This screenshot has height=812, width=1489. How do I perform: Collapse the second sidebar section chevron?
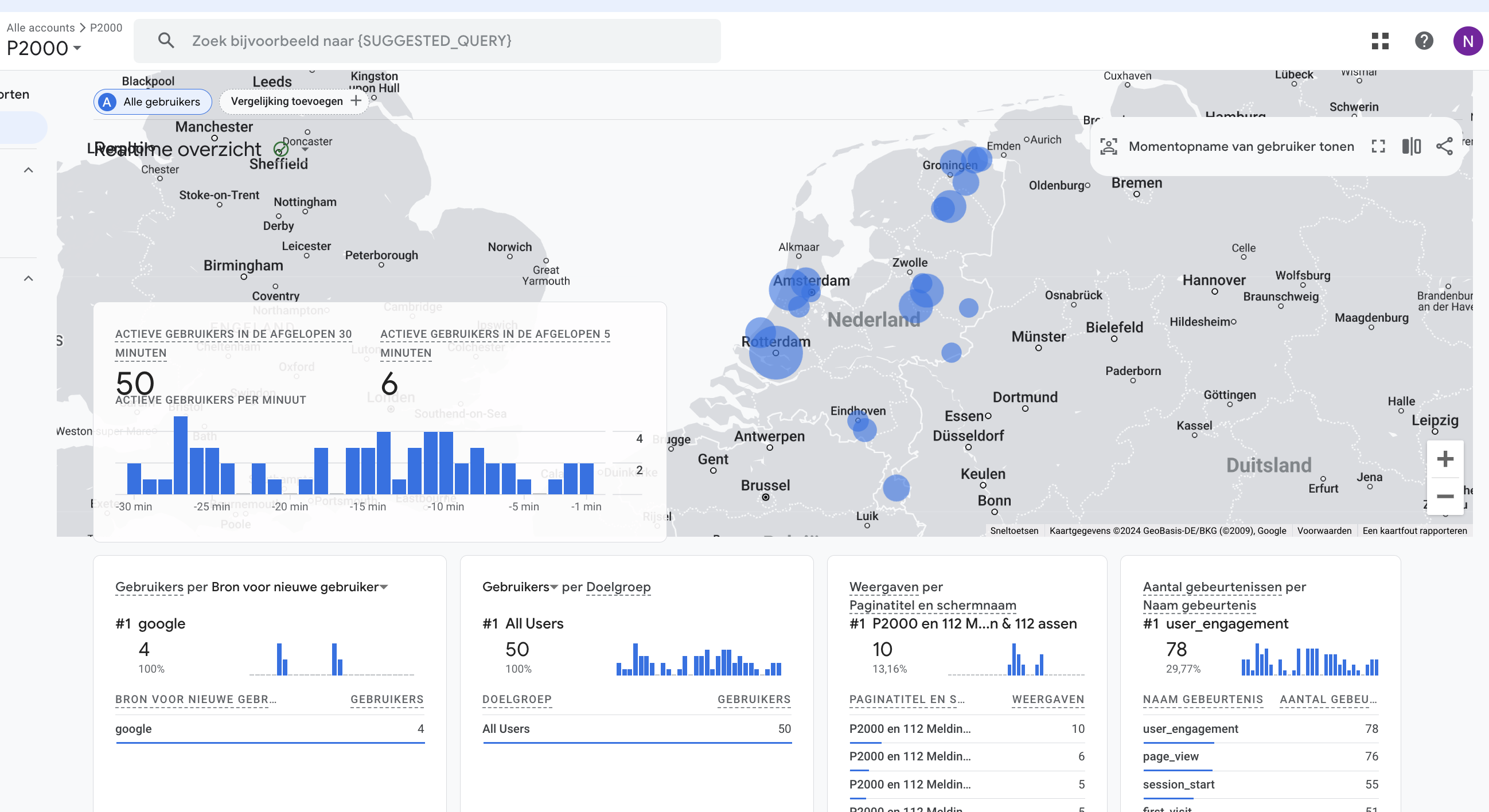pyautogui.click(x=28, y=279)
